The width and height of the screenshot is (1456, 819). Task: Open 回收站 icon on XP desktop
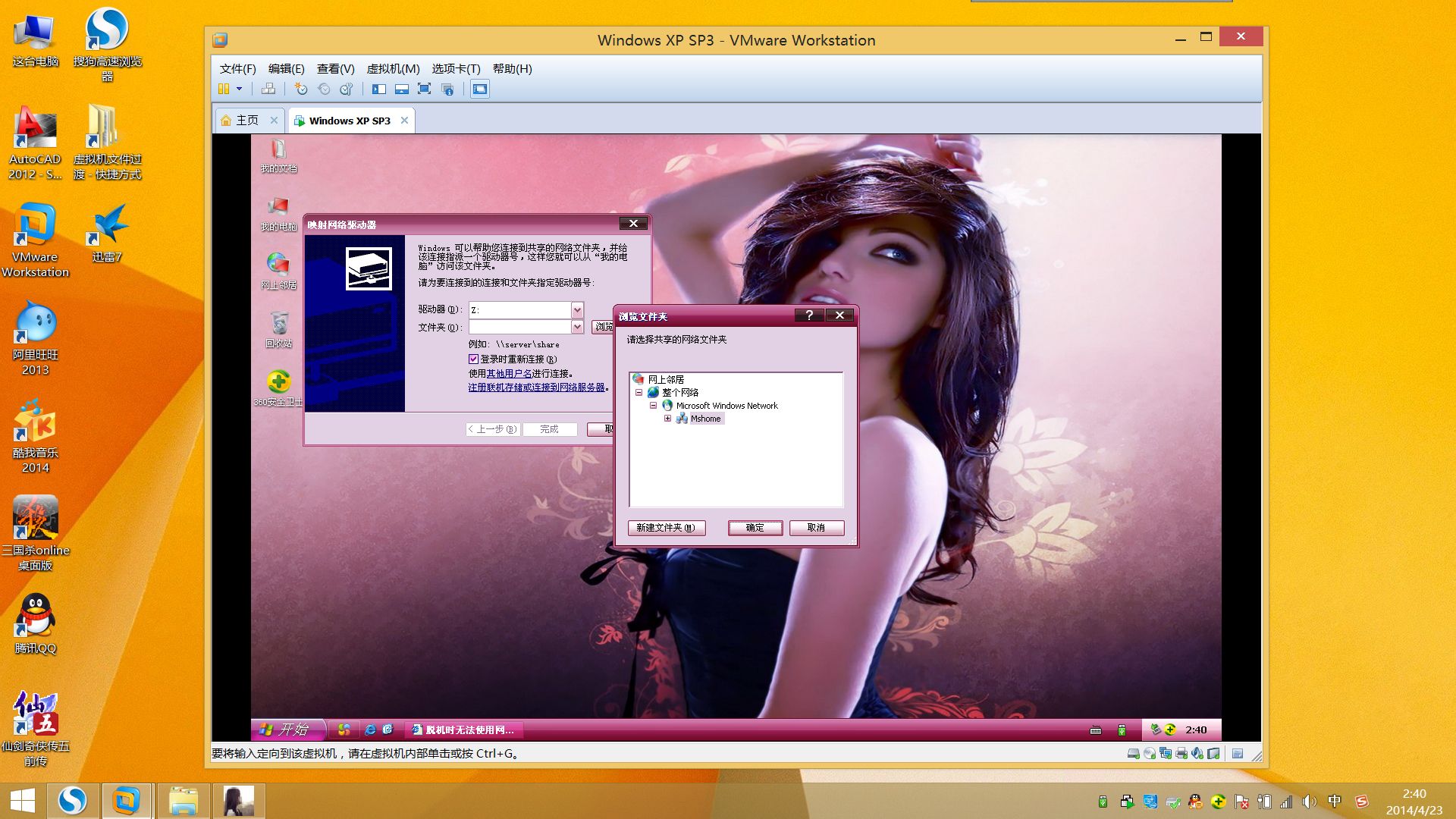[x=278, y=331]
